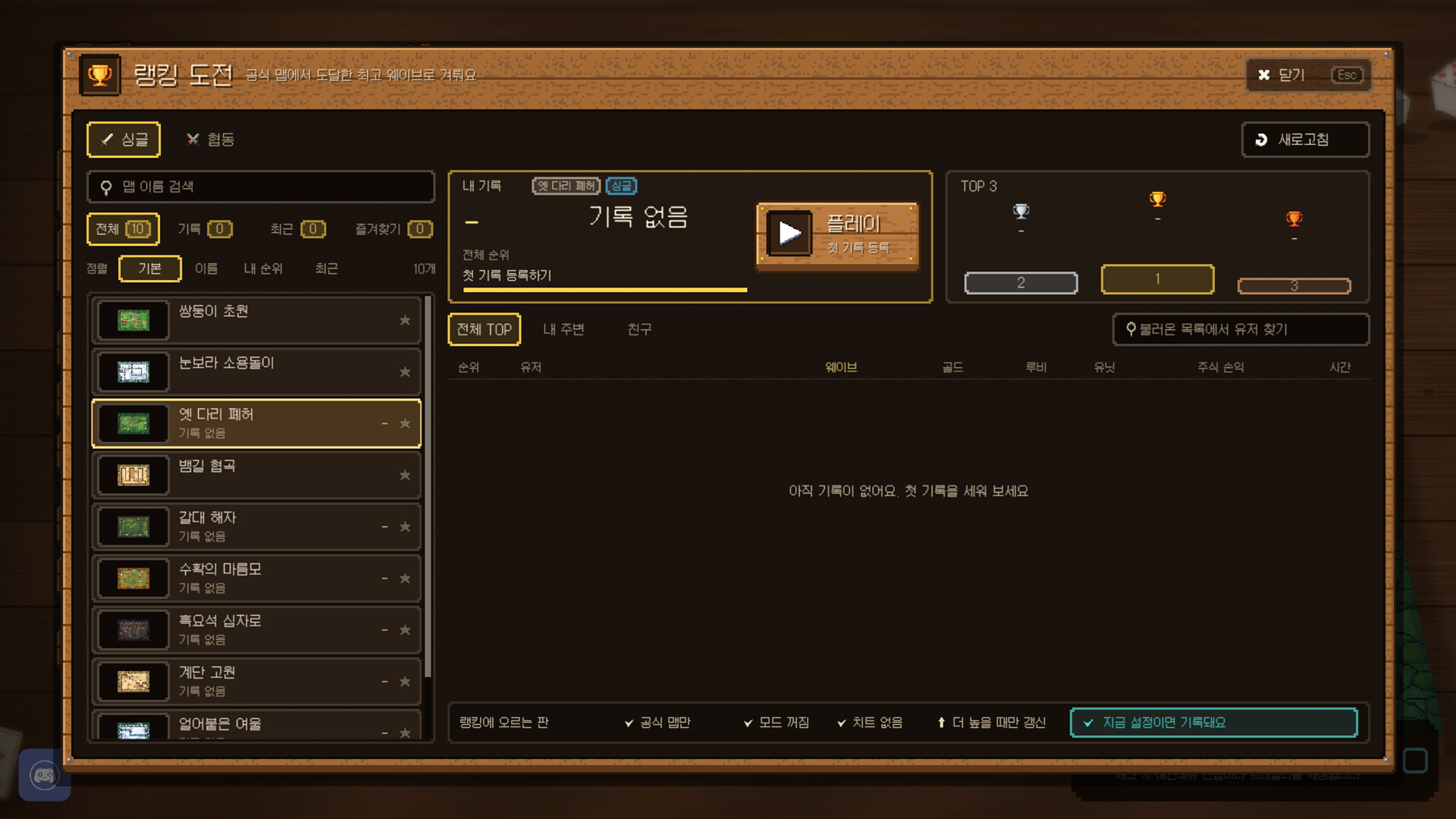Click the first-place podium block labeled 1
Viewport: 1456px width, 819px height.
(x=1157, y=279)
